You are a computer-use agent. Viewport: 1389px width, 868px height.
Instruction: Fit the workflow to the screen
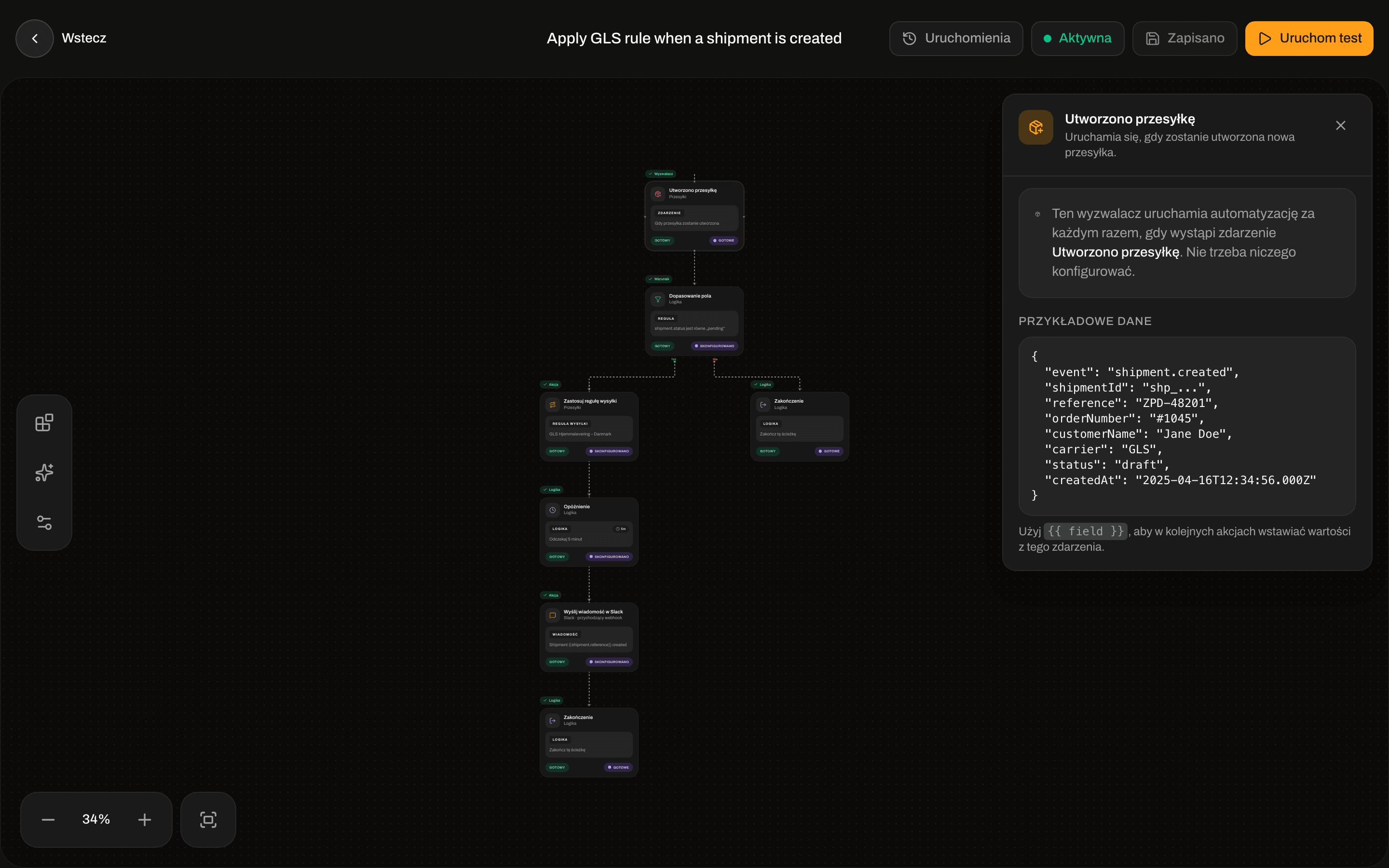[208, 819]
